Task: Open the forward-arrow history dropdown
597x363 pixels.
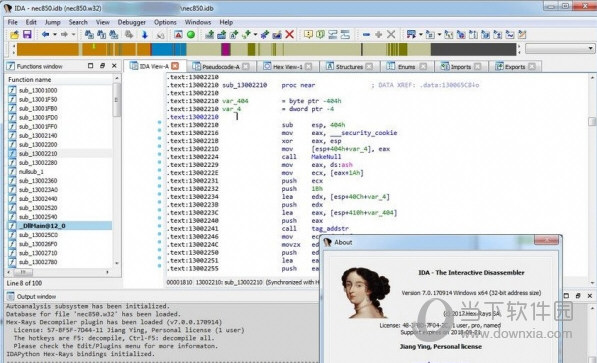Action: [x=73, y=35]
